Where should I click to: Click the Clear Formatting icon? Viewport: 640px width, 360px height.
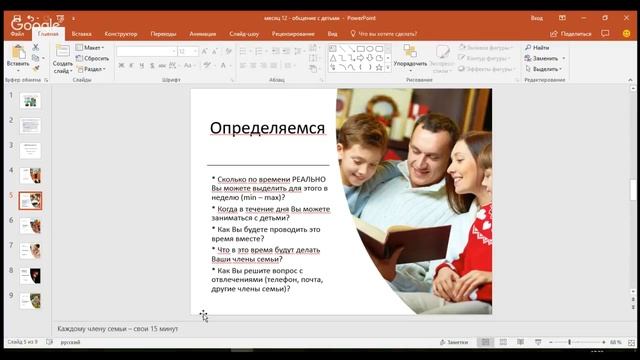pyautogui.click(x=229, y=51)
